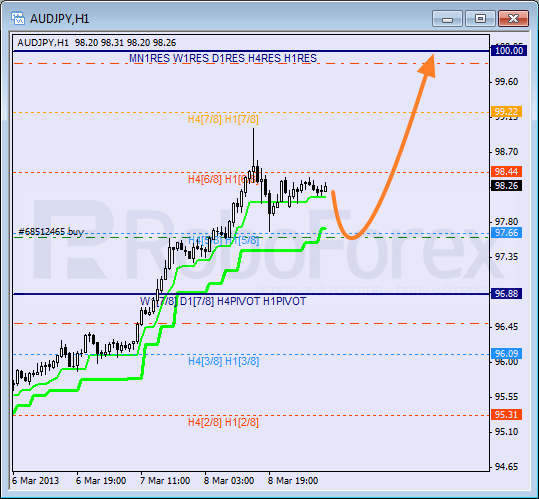Click the H4[7/8] H1[7/8] level label
The height and width of the screenshot is (499, 539).
[x=223, y=120]
